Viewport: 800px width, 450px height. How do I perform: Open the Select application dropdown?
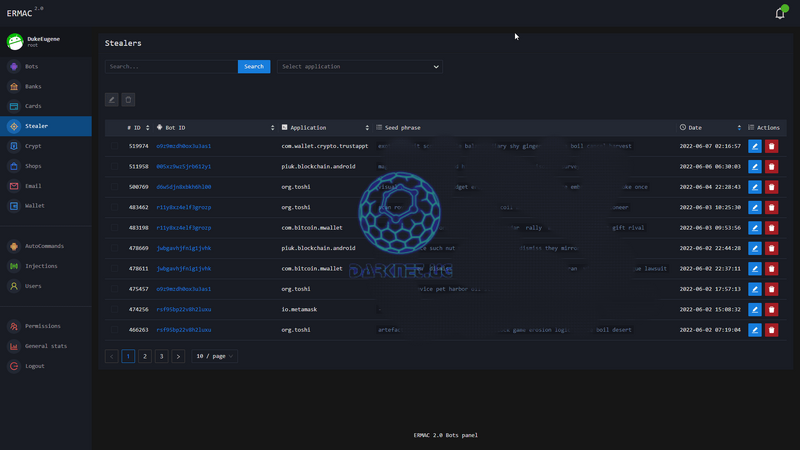click(x=360, y=66)
